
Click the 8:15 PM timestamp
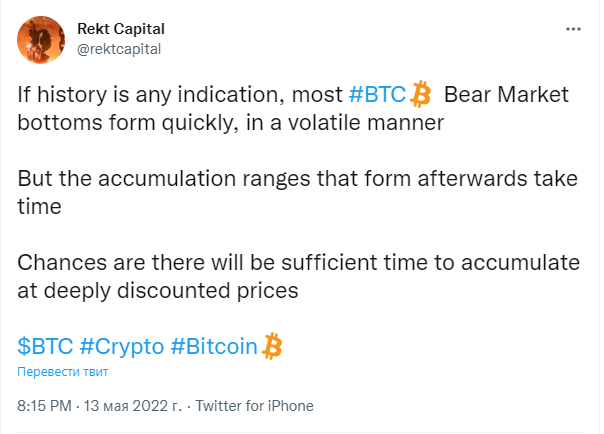tap(44, 406)
